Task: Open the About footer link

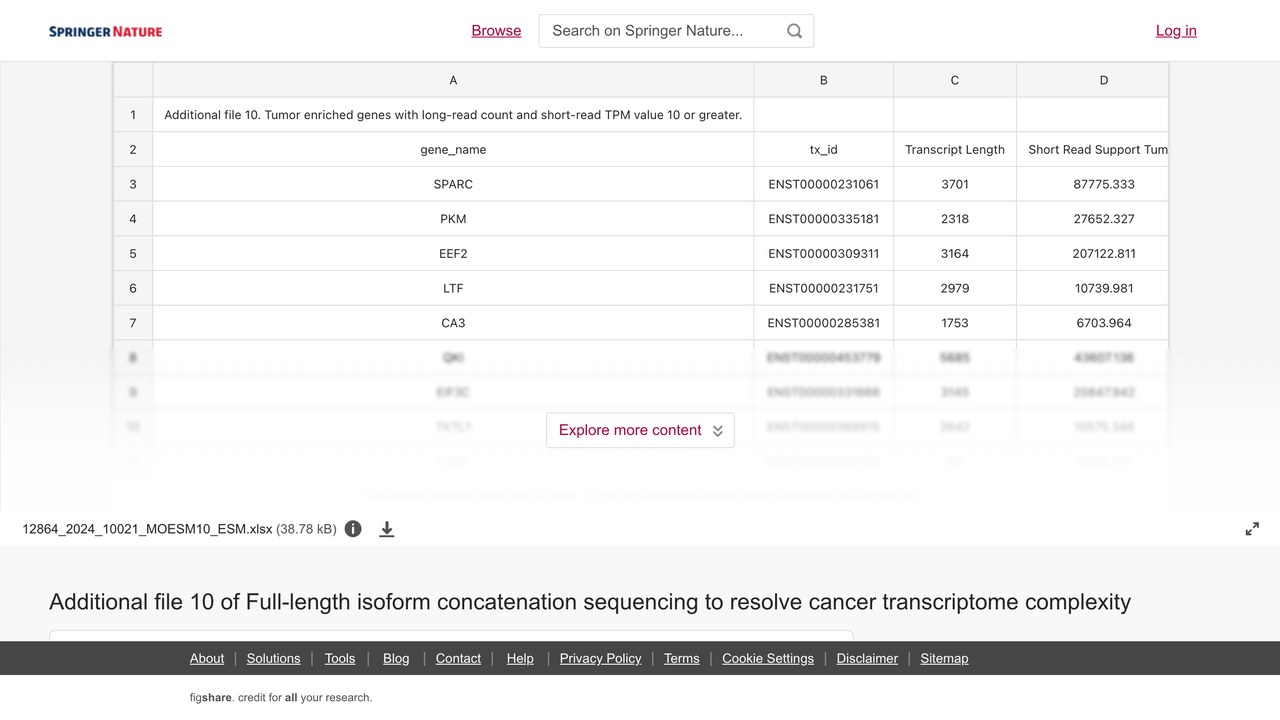Action: click(207, 658)
